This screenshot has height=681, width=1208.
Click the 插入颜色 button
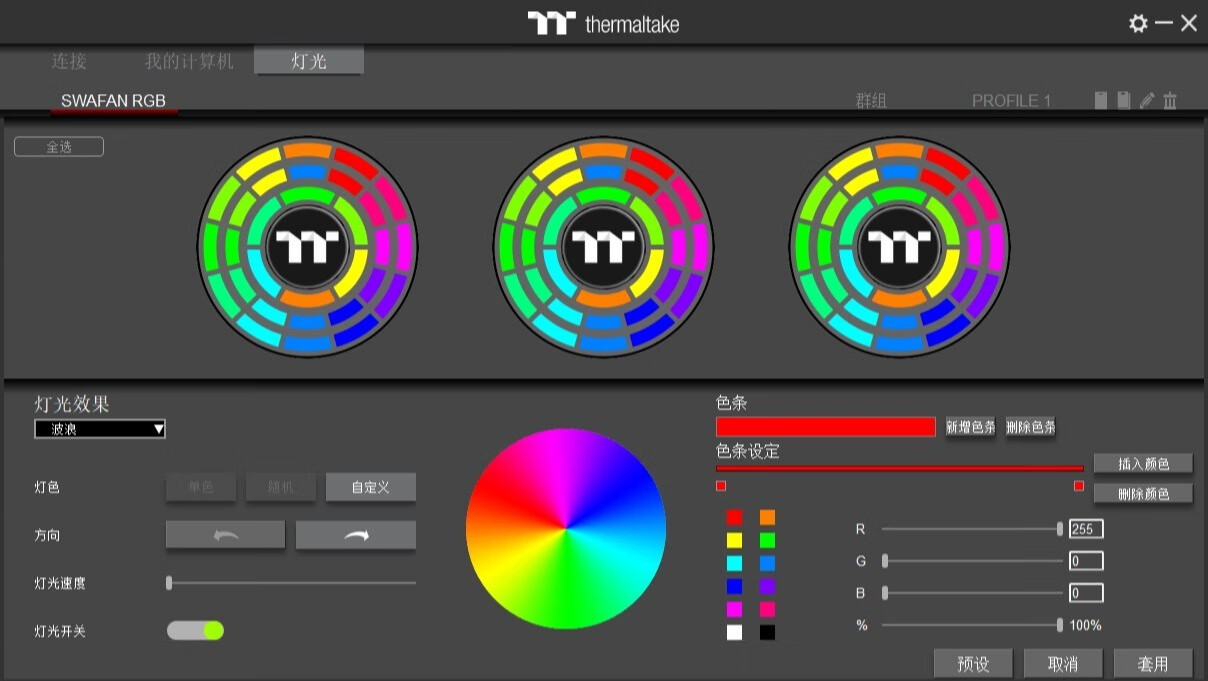click(x=1143, y=463)
